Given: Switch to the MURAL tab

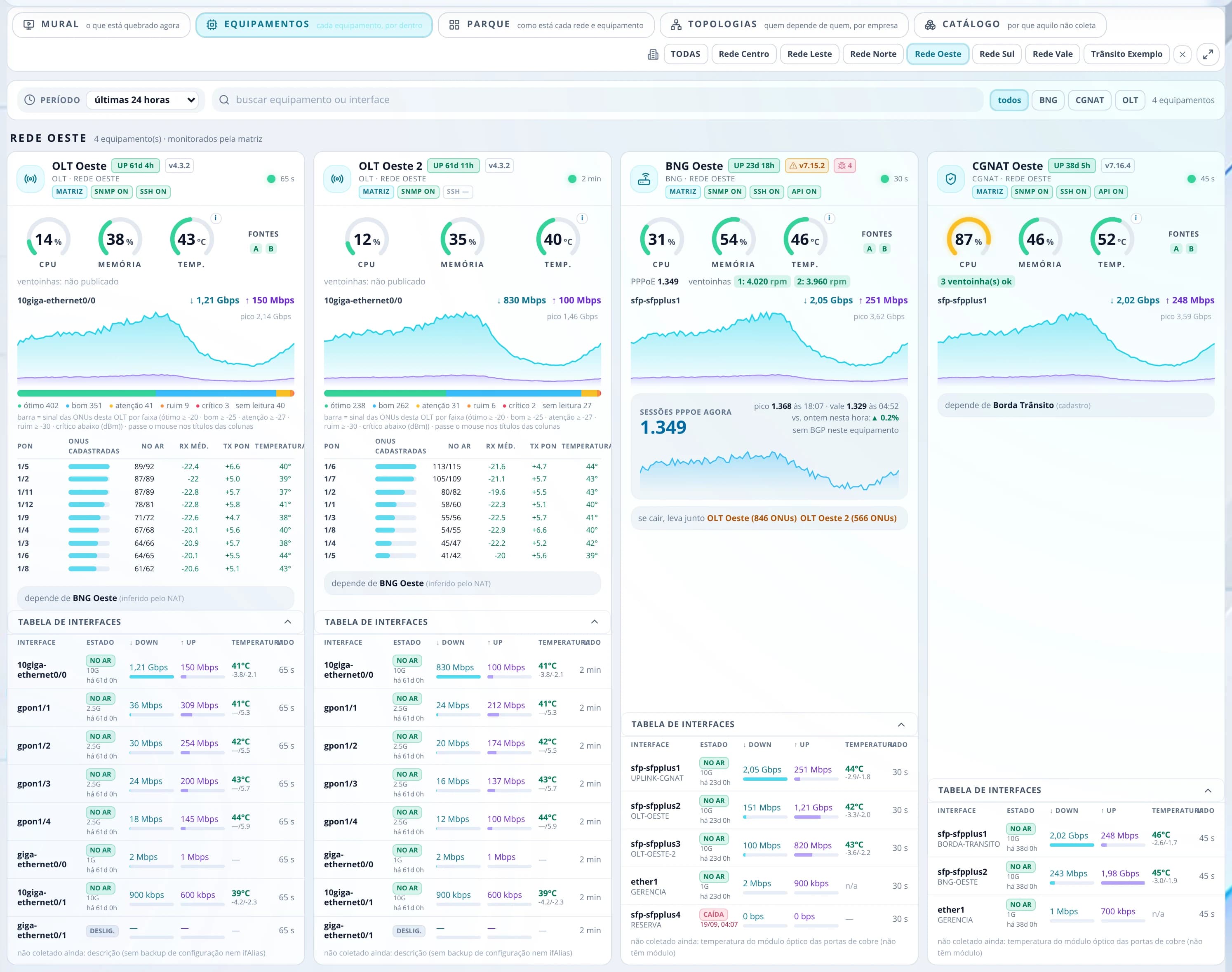Looking at the screenshot, I should [x=101, y=25].
